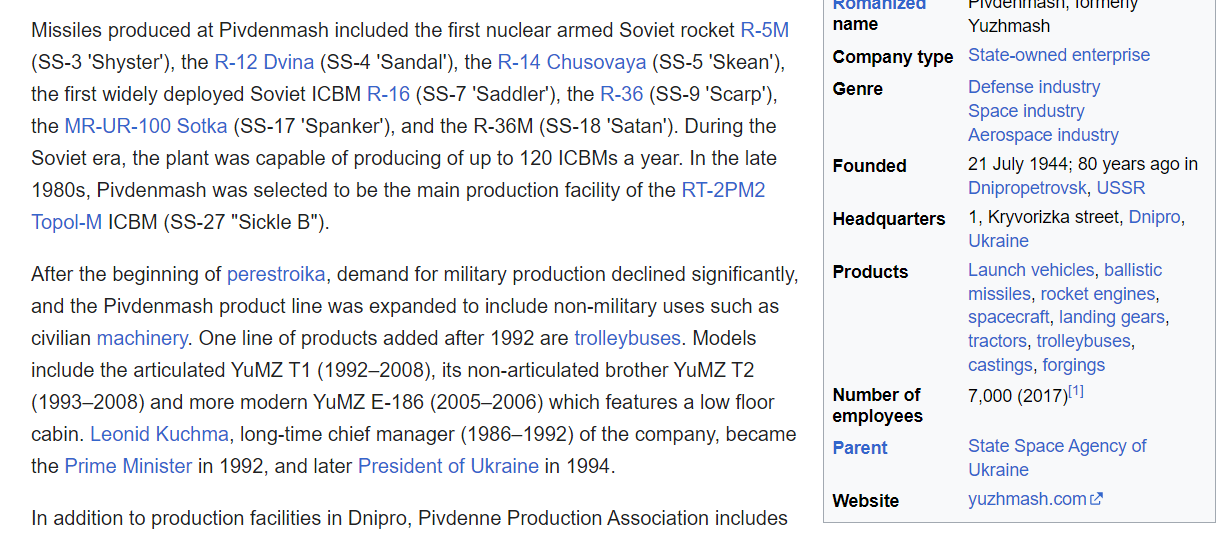Follow the ballistic missiles link
1232x535 pixels.
pos(1063,282)
